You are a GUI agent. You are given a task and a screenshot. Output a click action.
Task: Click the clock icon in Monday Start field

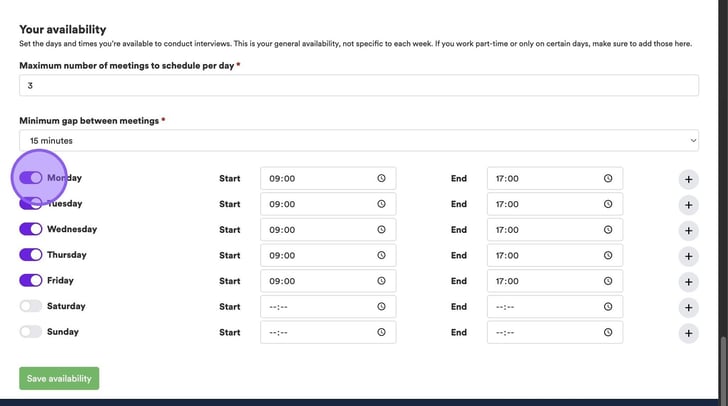coord(381,178)
